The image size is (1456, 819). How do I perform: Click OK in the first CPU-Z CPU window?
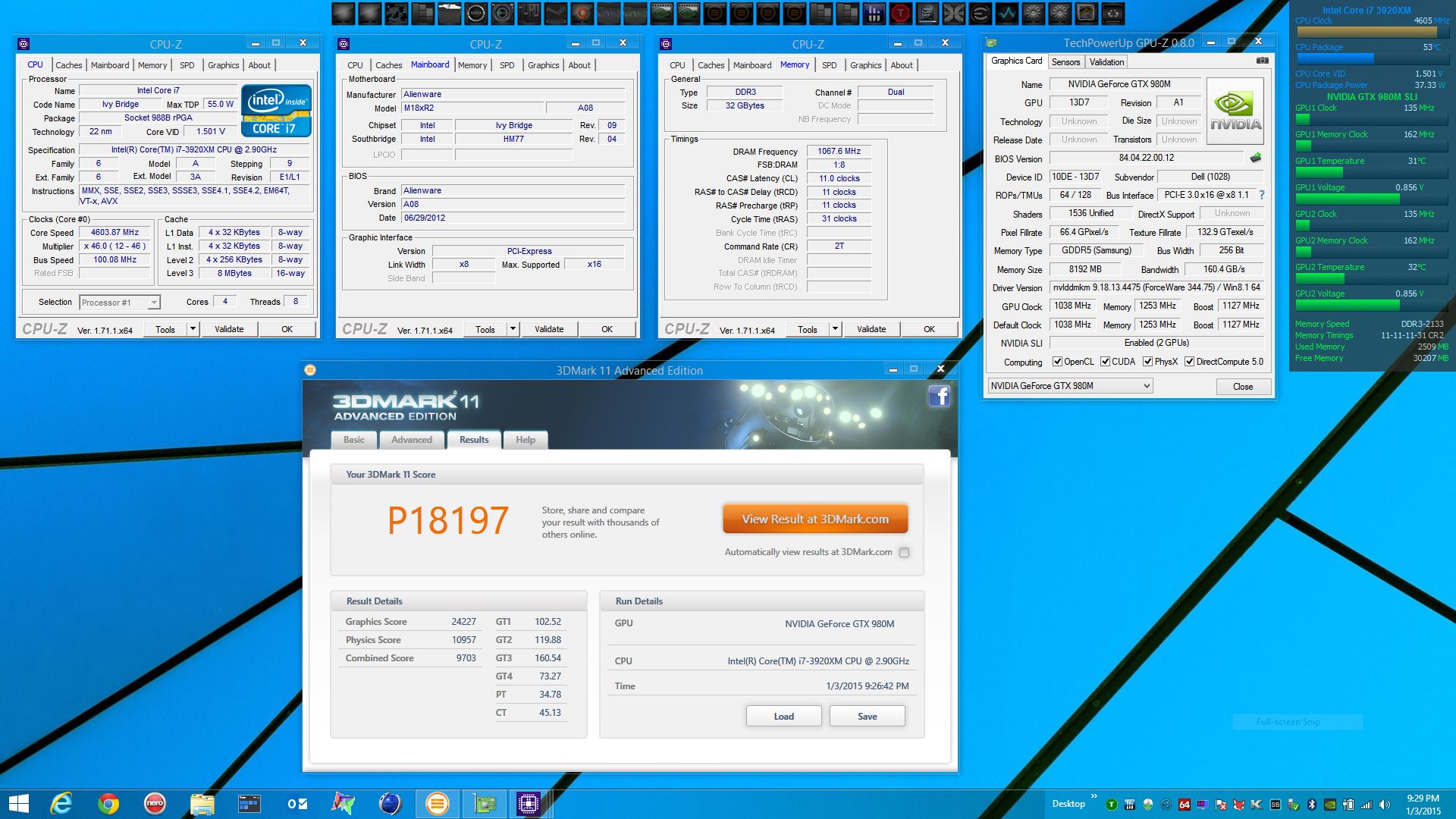pyautogui.click(x=287, y=329)
